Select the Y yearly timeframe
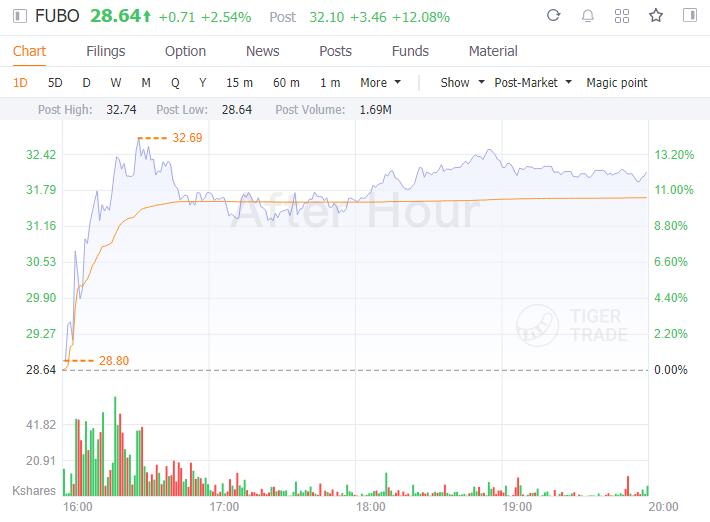The image size is (710, 522). tap(203, 83)
